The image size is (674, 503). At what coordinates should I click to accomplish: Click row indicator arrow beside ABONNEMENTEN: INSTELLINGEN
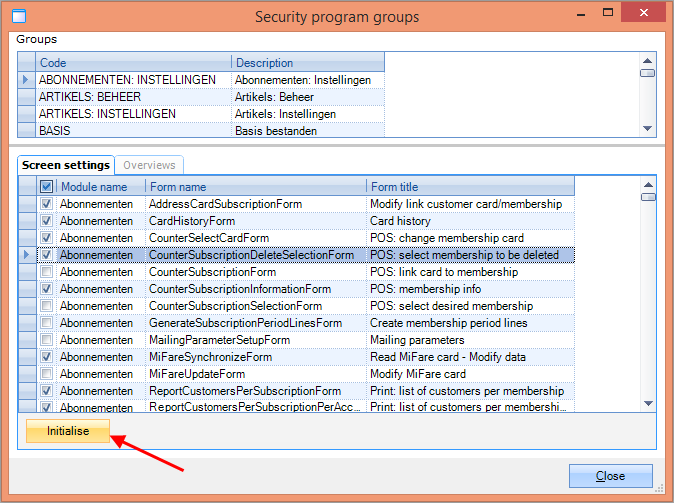(26, 79)
